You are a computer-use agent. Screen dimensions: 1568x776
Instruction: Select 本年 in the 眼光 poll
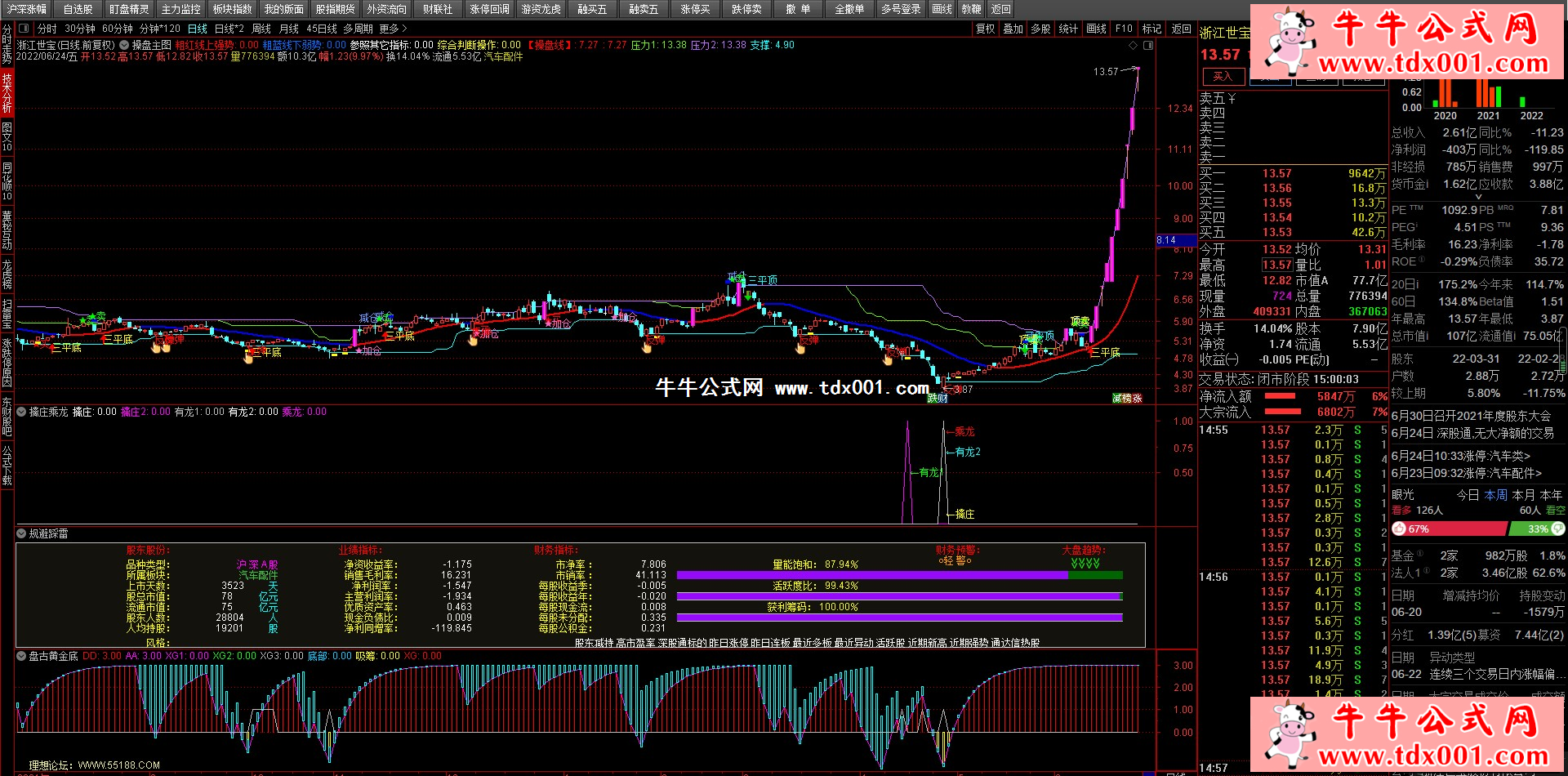pyautogui.click(x=1552, y=495)
